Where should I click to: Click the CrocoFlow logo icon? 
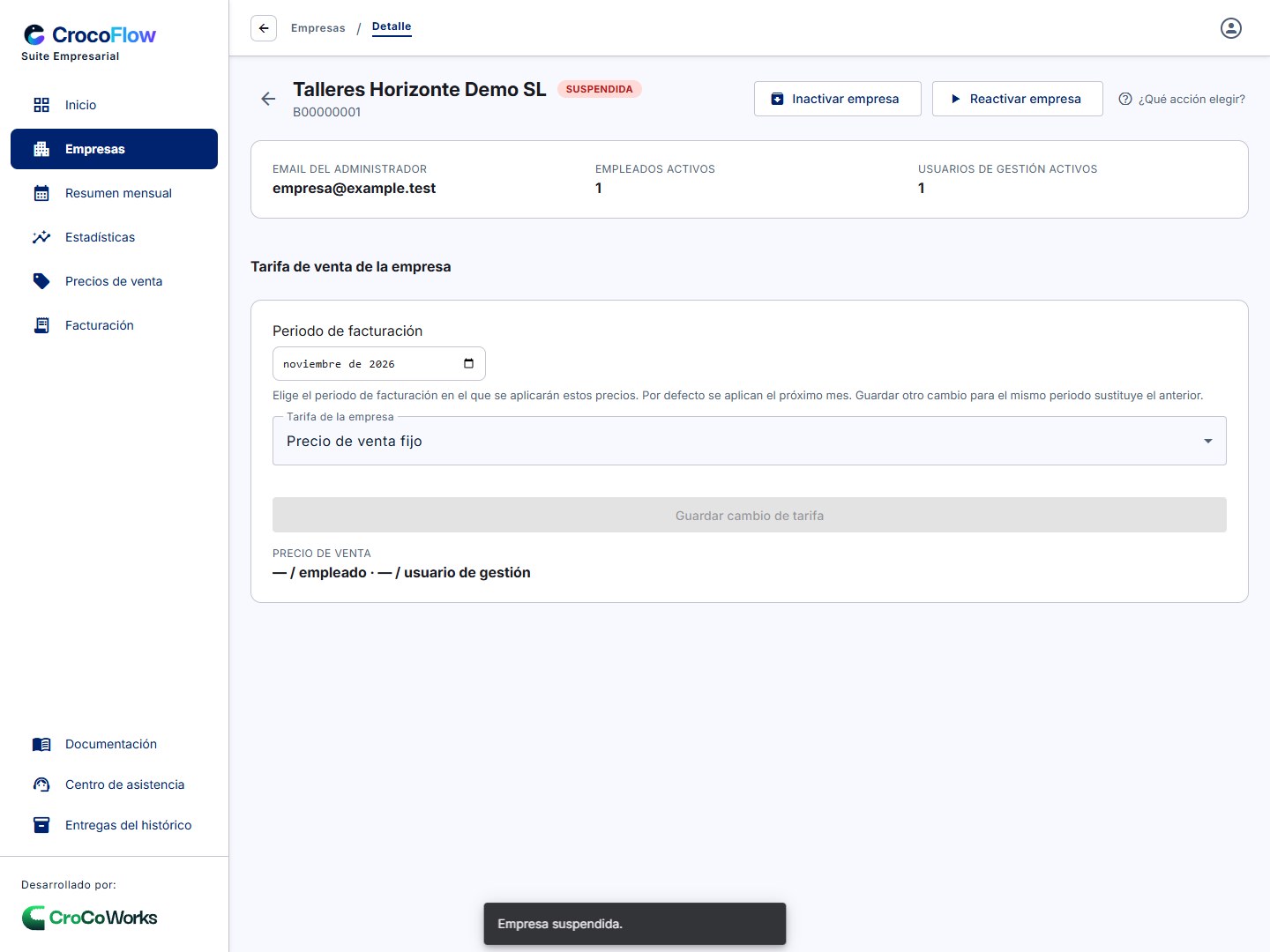(x=34, y=34)
